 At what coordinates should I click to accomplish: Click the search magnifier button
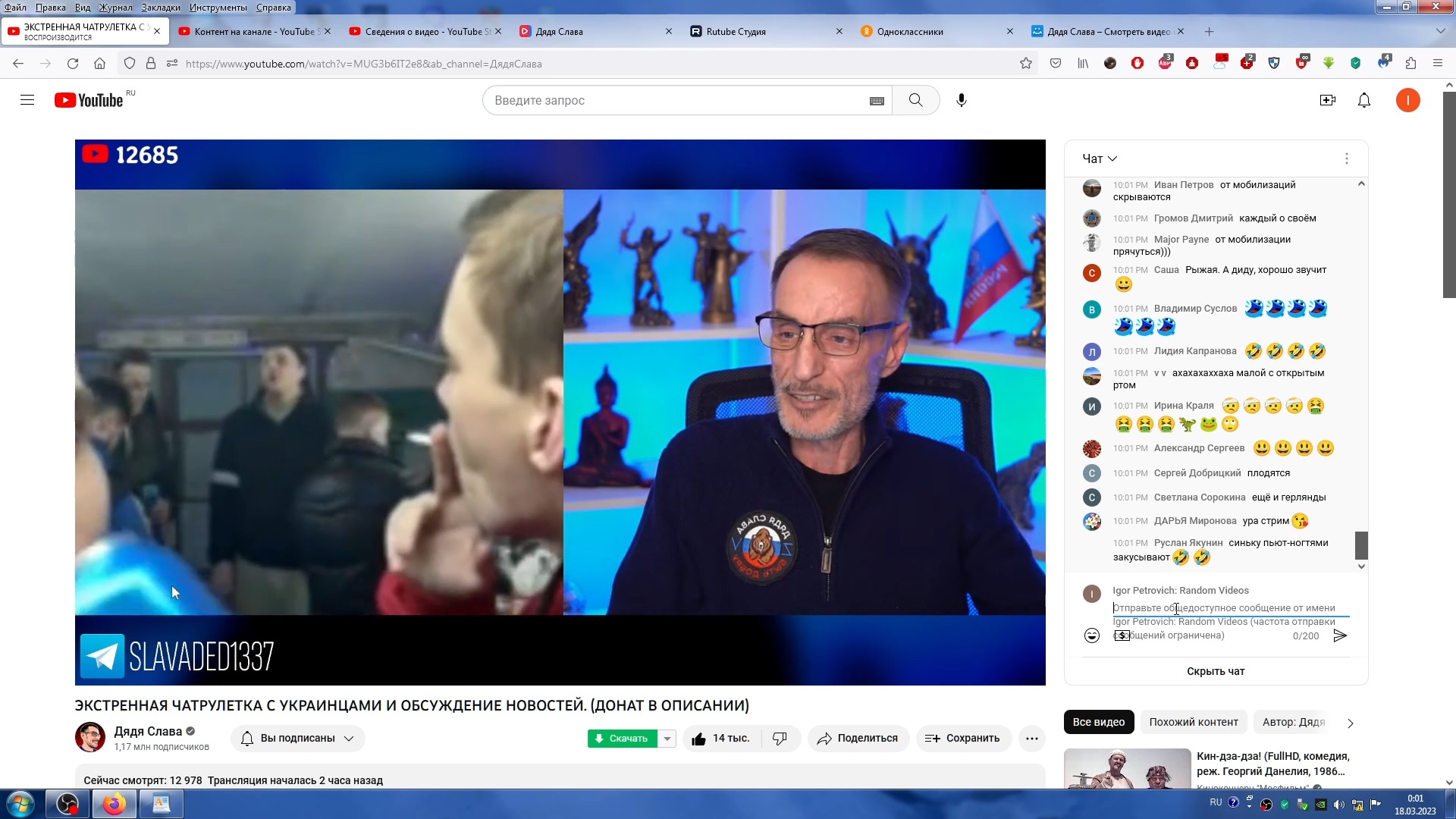915,100
